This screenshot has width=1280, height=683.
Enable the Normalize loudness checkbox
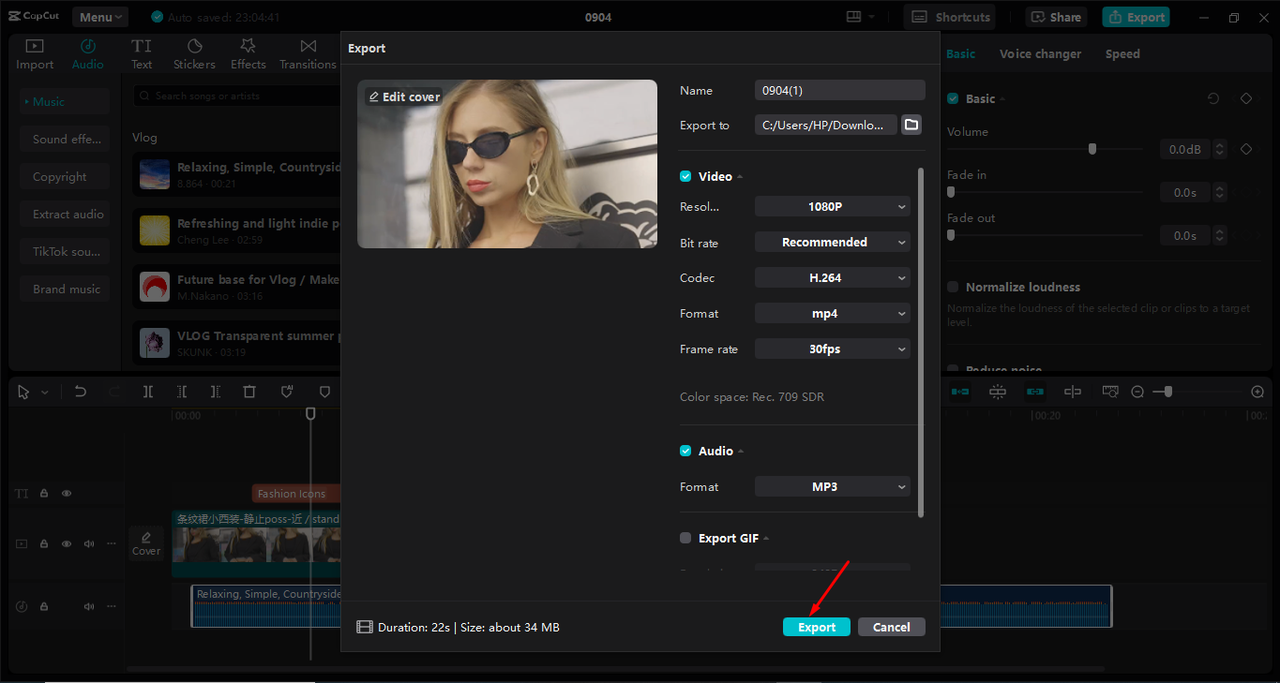[953, 287]
